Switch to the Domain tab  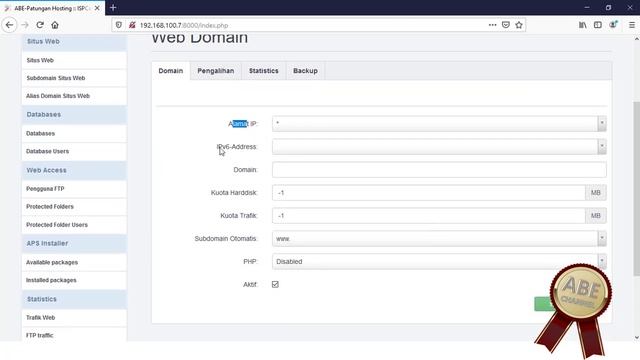pos(171,71)
